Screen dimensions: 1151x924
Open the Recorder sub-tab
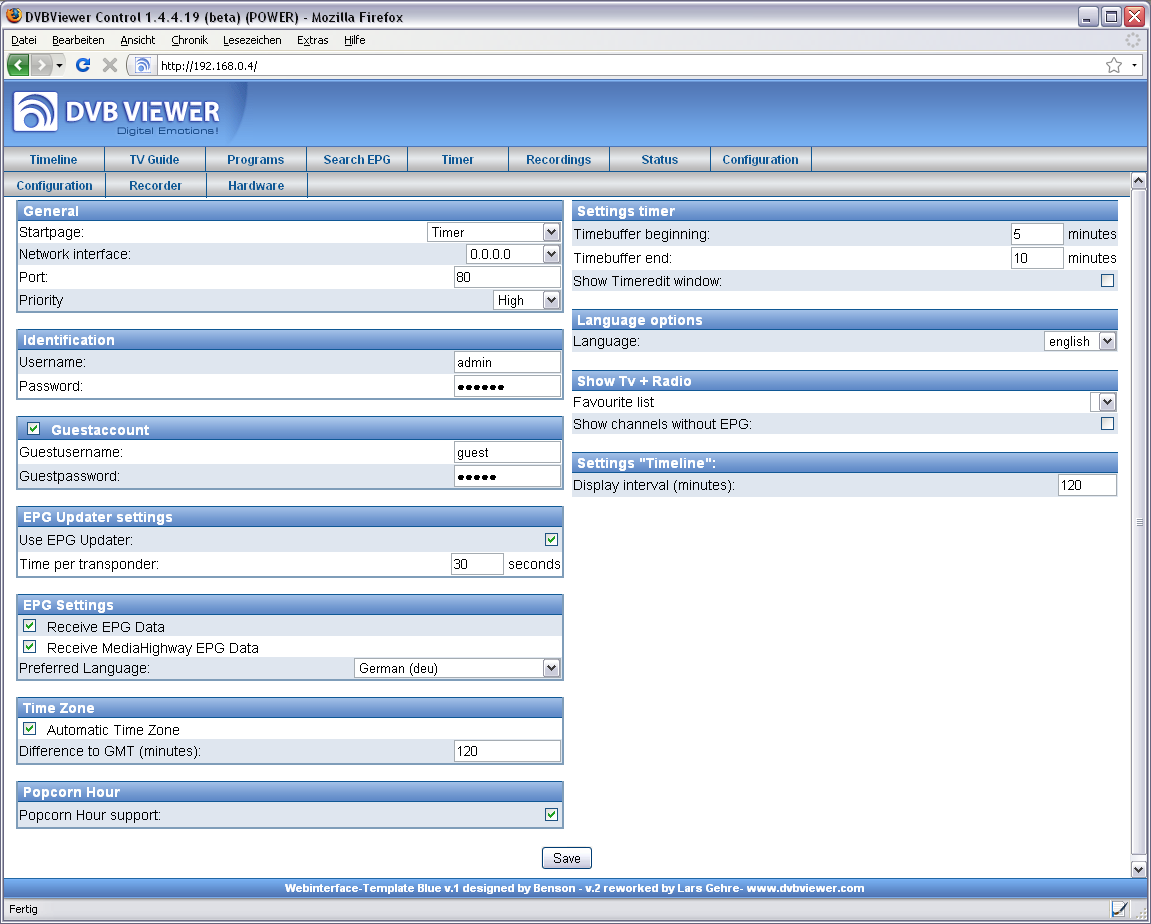155,185
